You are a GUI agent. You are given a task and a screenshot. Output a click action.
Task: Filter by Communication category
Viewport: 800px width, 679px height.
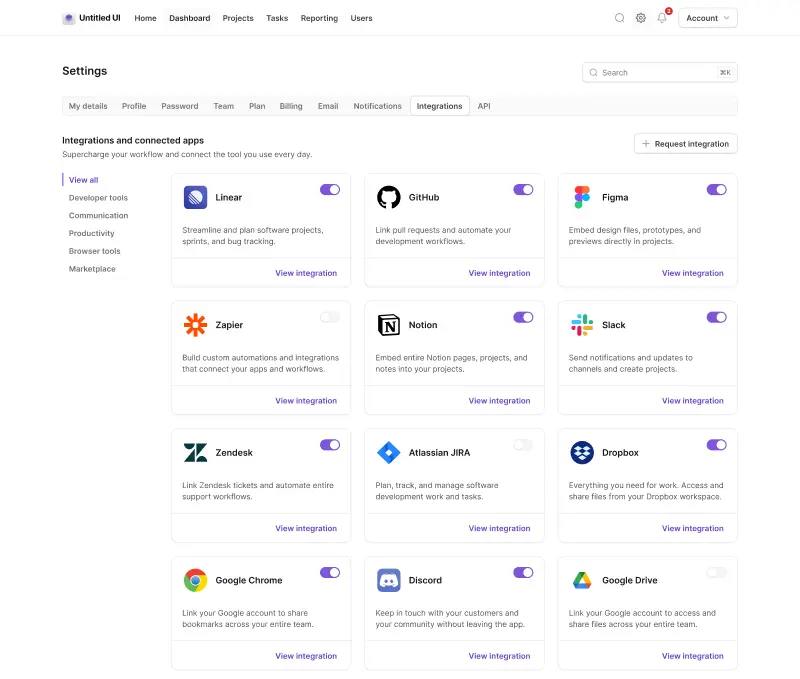(98, 216)
